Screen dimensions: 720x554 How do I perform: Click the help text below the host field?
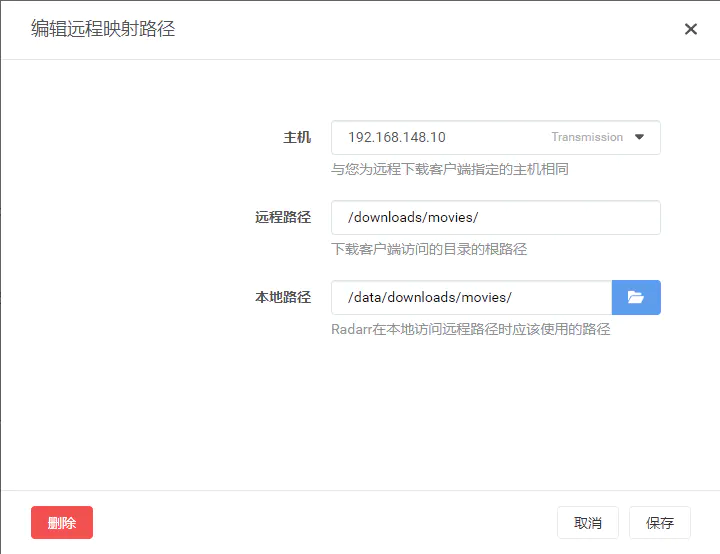click(x=450, y=169)
